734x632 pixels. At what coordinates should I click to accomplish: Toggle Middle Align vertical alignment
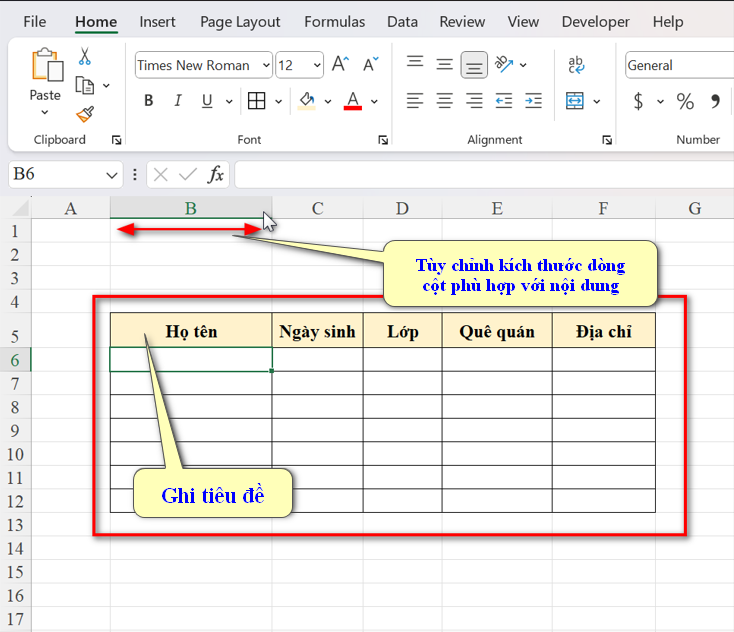tap(445, 65)
